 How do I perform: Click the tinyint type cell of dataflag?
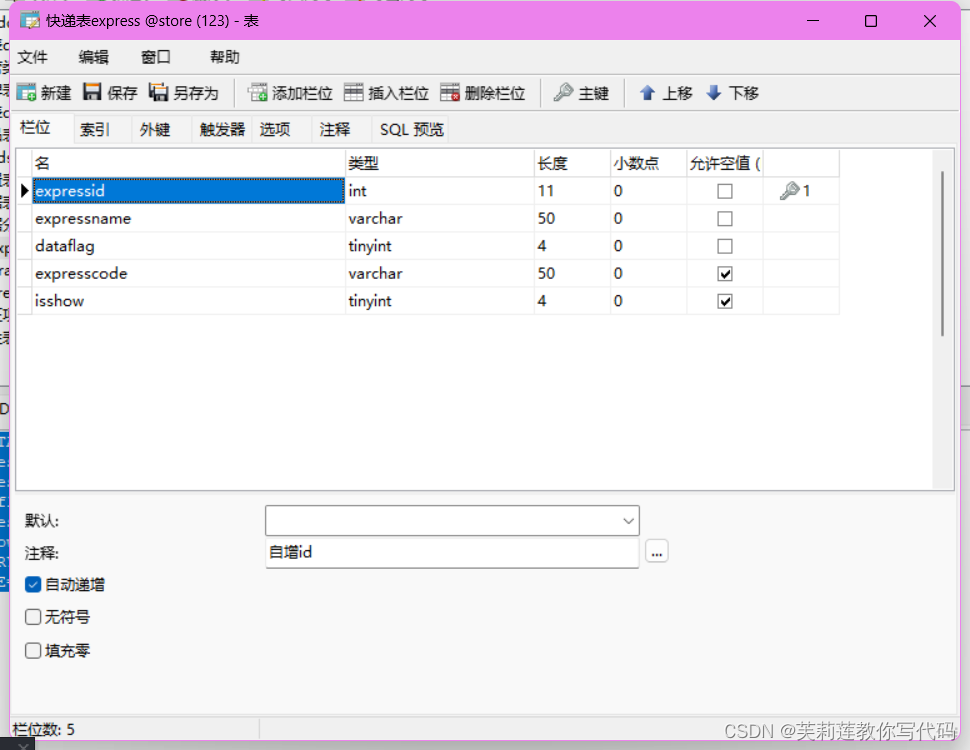(440, 246)
